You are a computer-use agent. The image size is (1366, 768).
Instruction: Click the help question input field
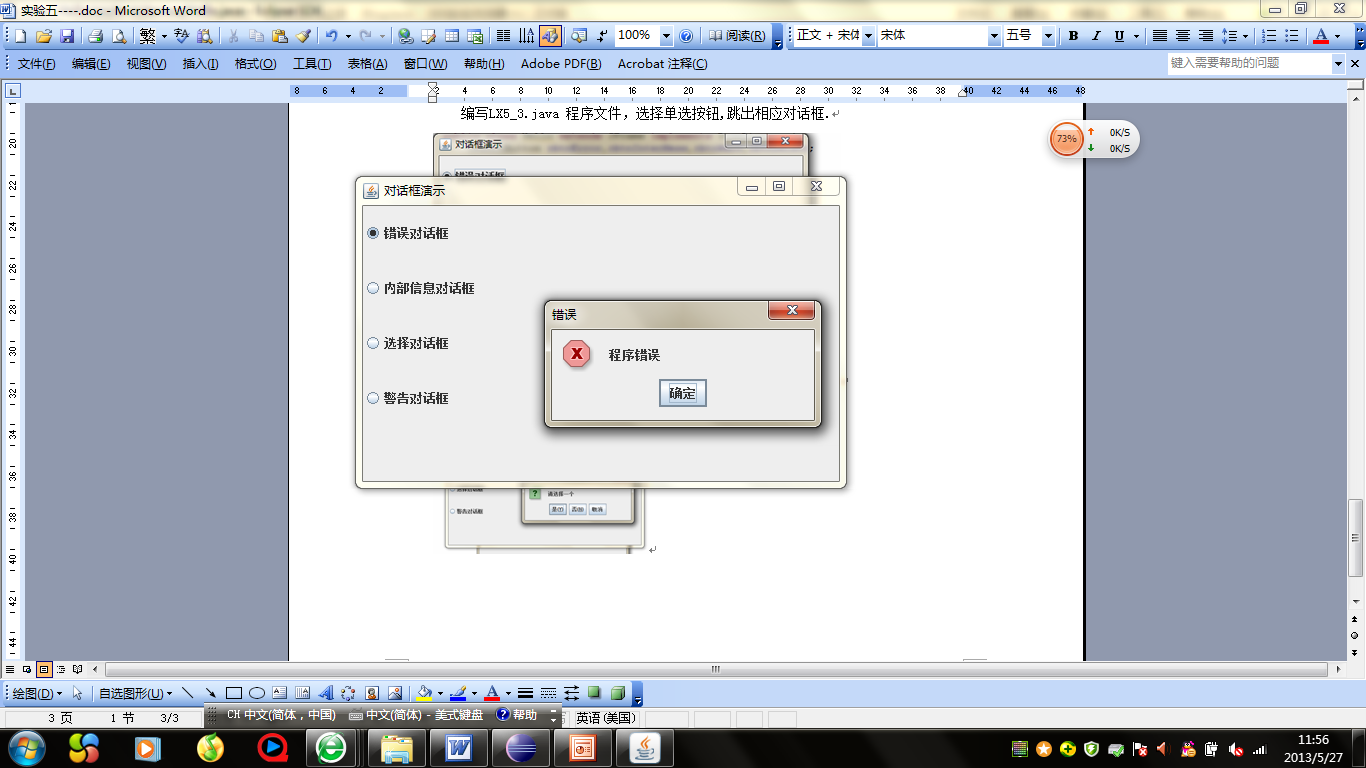(1249, 63)
